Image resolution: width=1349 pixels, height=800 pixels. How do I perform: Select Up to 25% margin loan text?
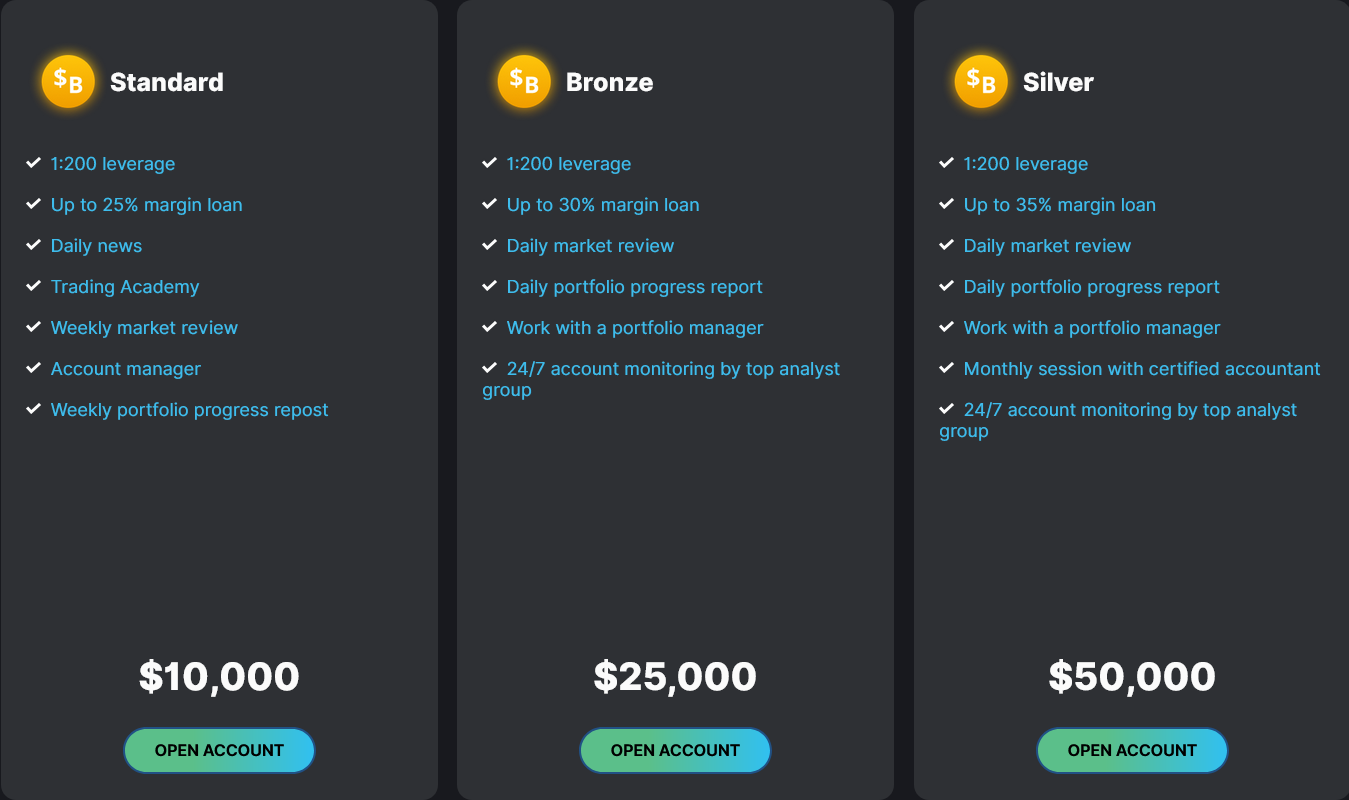click(x=146, y=205)
